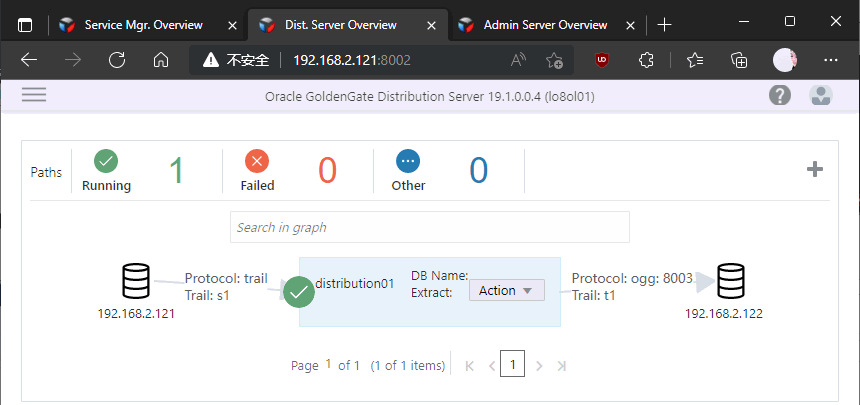Click the browser address bar URL

(351, 60)
